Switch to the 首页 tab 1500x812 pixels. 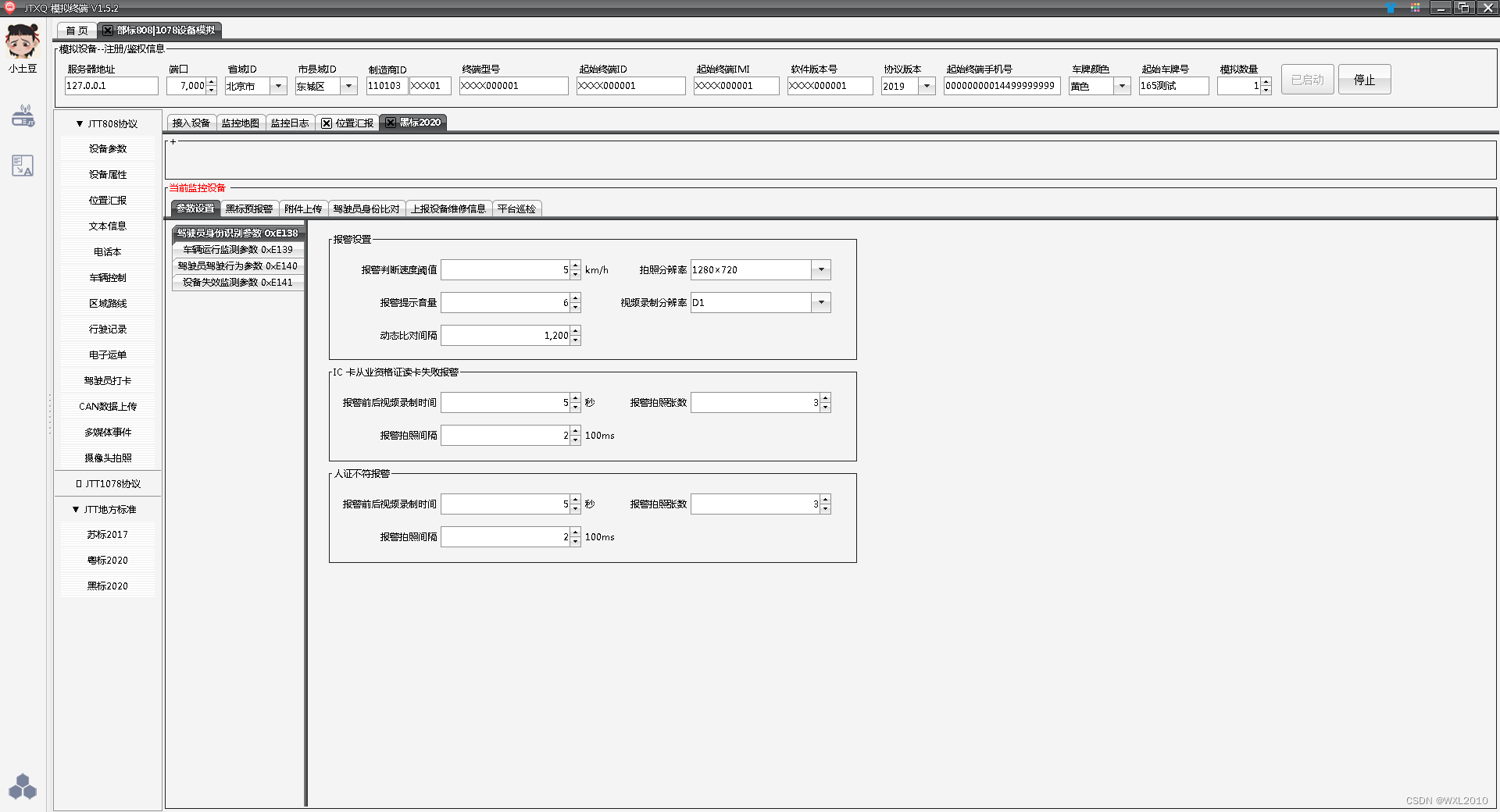(76, 30)
